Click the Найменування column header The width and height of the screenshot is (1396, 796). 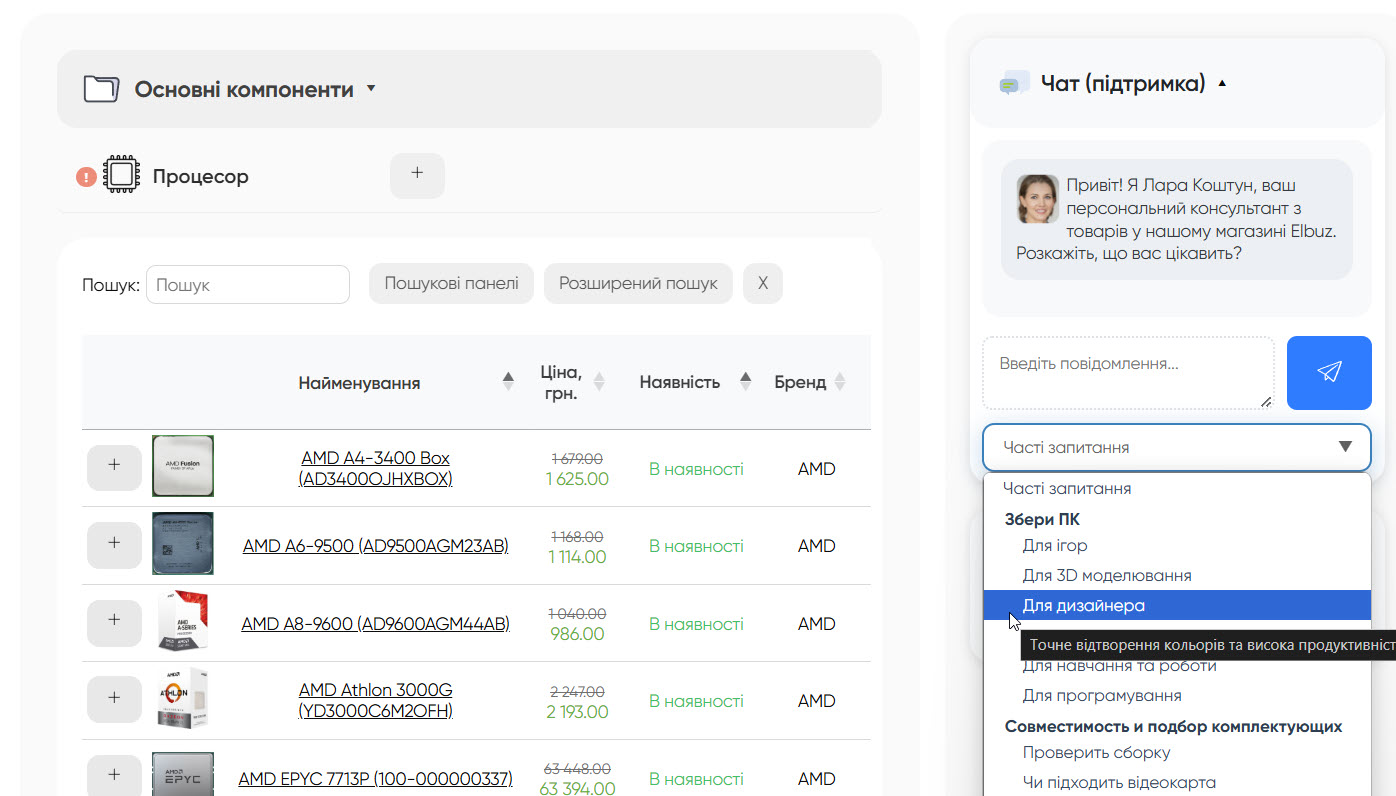[359, 383]
